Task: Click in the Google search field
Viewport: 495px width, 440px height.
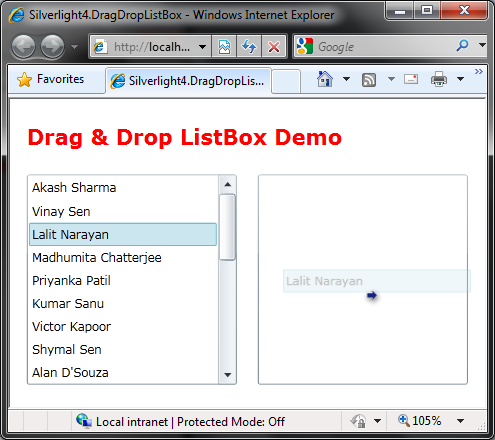Action: point(383,46)
